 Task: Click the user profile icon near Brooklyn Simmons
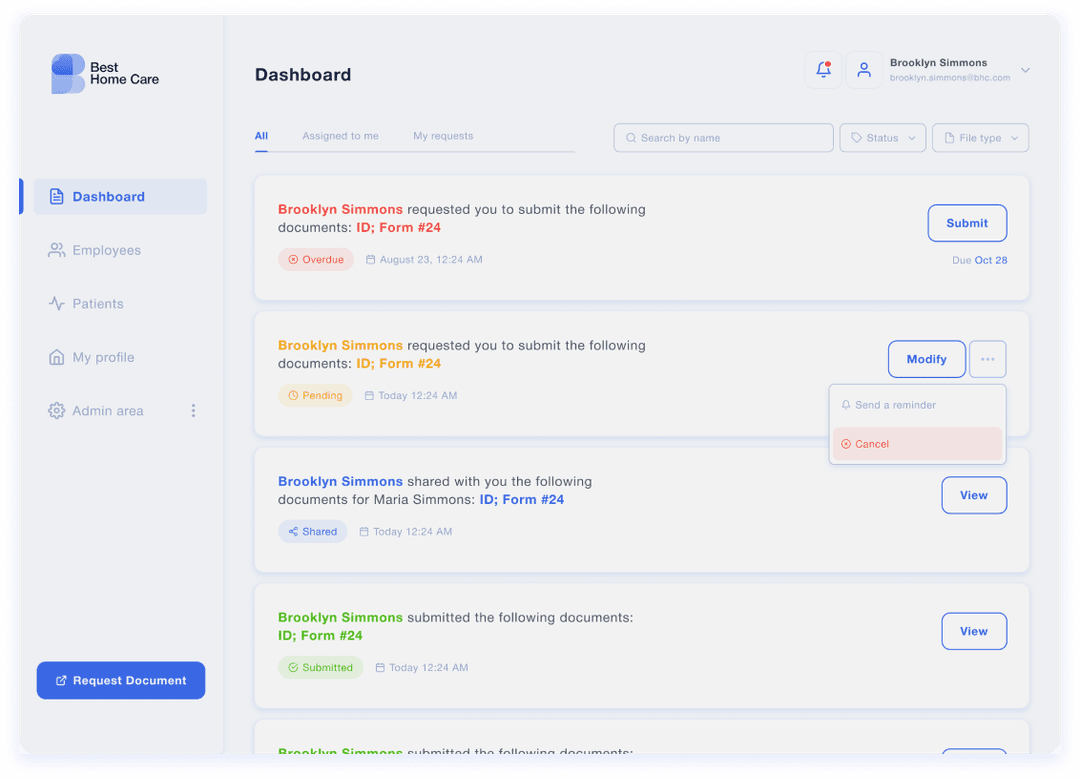click(864, 69)
